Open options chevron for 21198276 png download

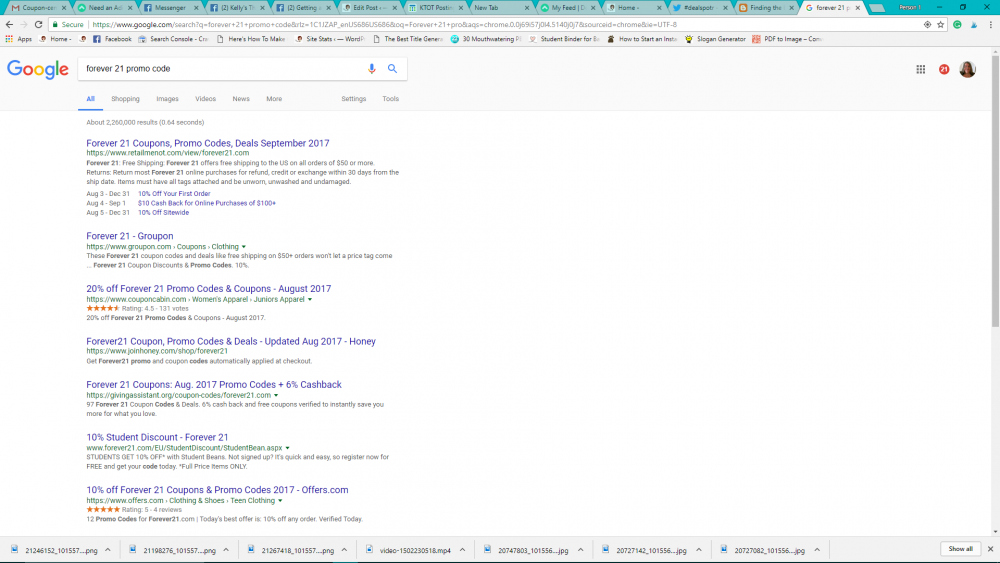(x=226, y=550)
